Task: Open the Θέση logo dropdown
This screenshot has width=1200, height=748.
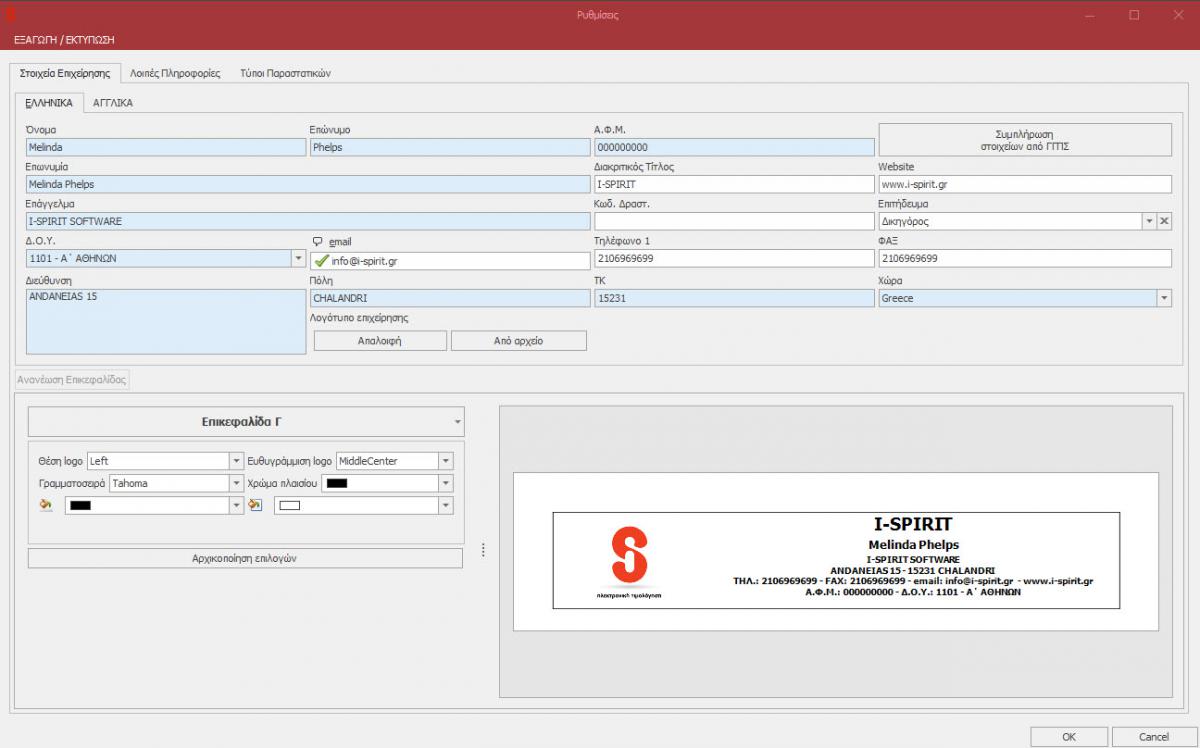Action: point(237,461)
